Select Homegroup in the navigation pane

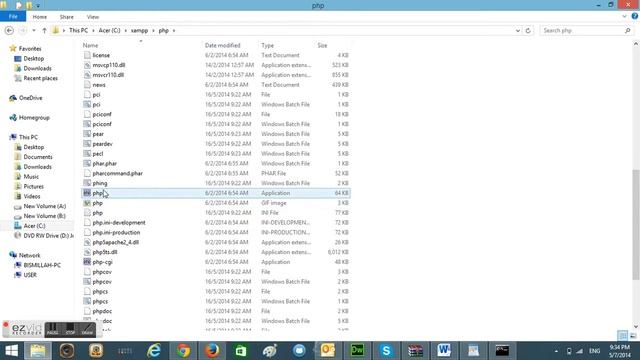coord(34,118)
